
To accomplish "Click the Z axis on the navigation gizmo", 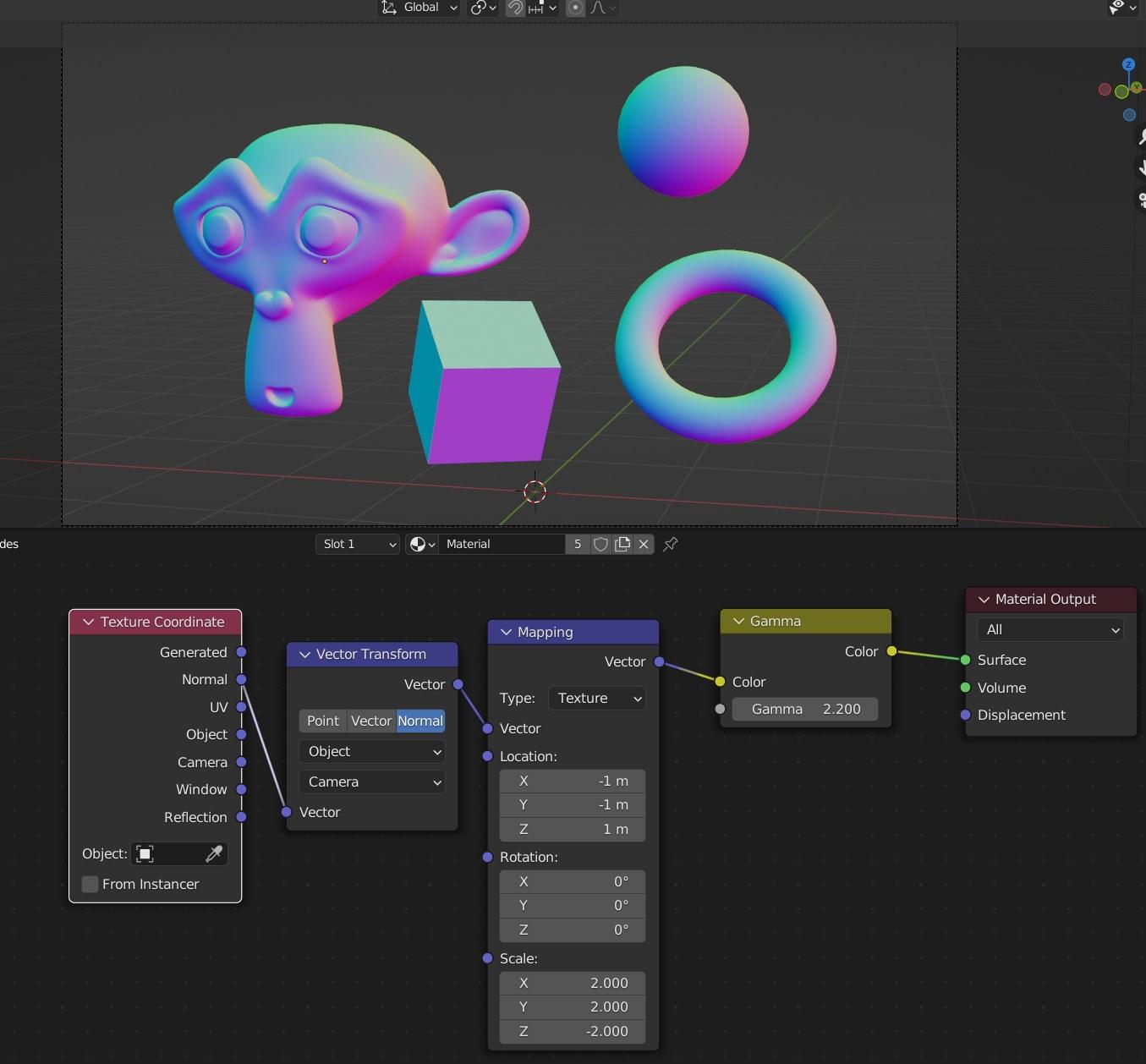I will point(1129,64).
